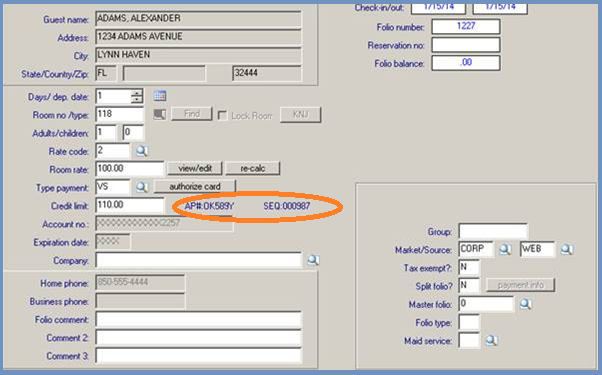Open the Master folio lookup magnifier
Image resolution: width=602 pixels, height=375 pixels.
[x=525, y=304]
